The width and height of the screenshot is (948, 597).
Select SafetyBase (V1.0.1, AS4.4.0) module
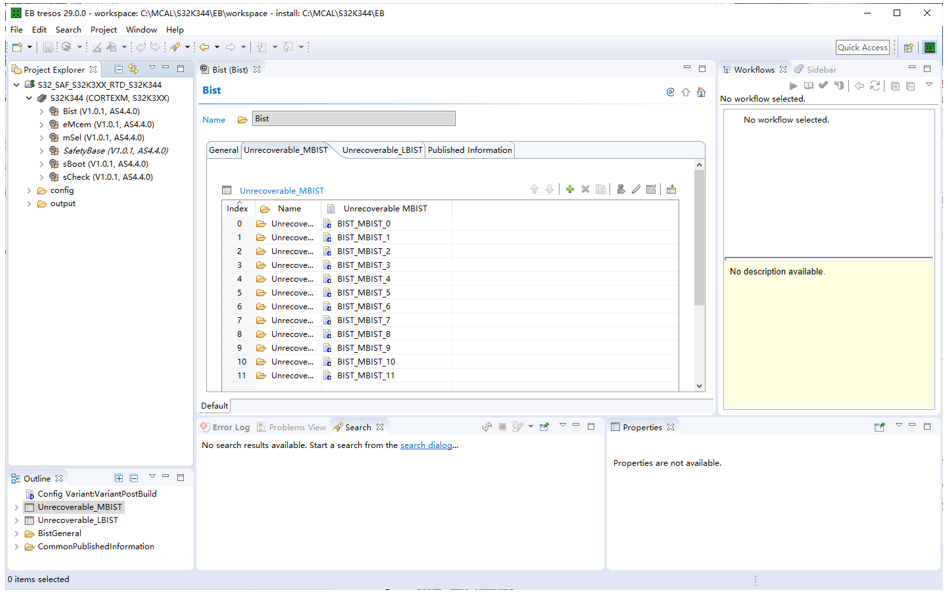tap(115, 151)
